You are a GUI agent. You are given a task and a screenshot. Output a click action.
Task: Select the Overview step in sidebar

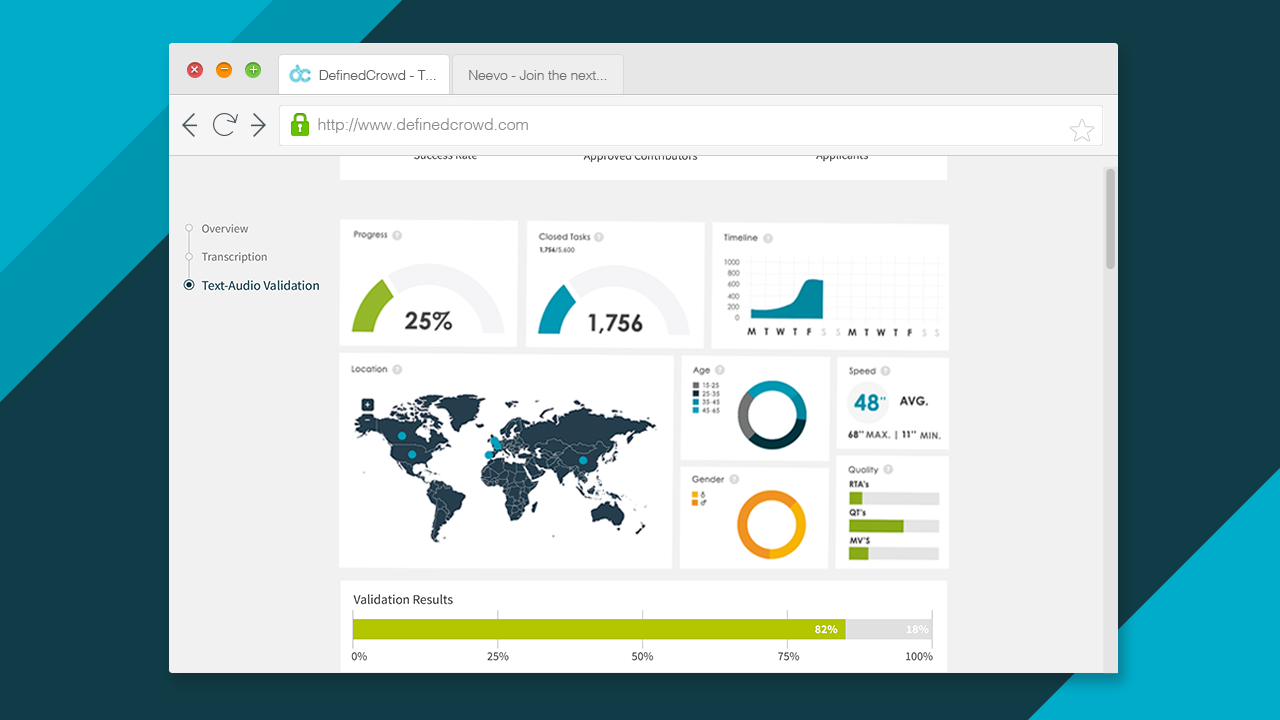224,229
